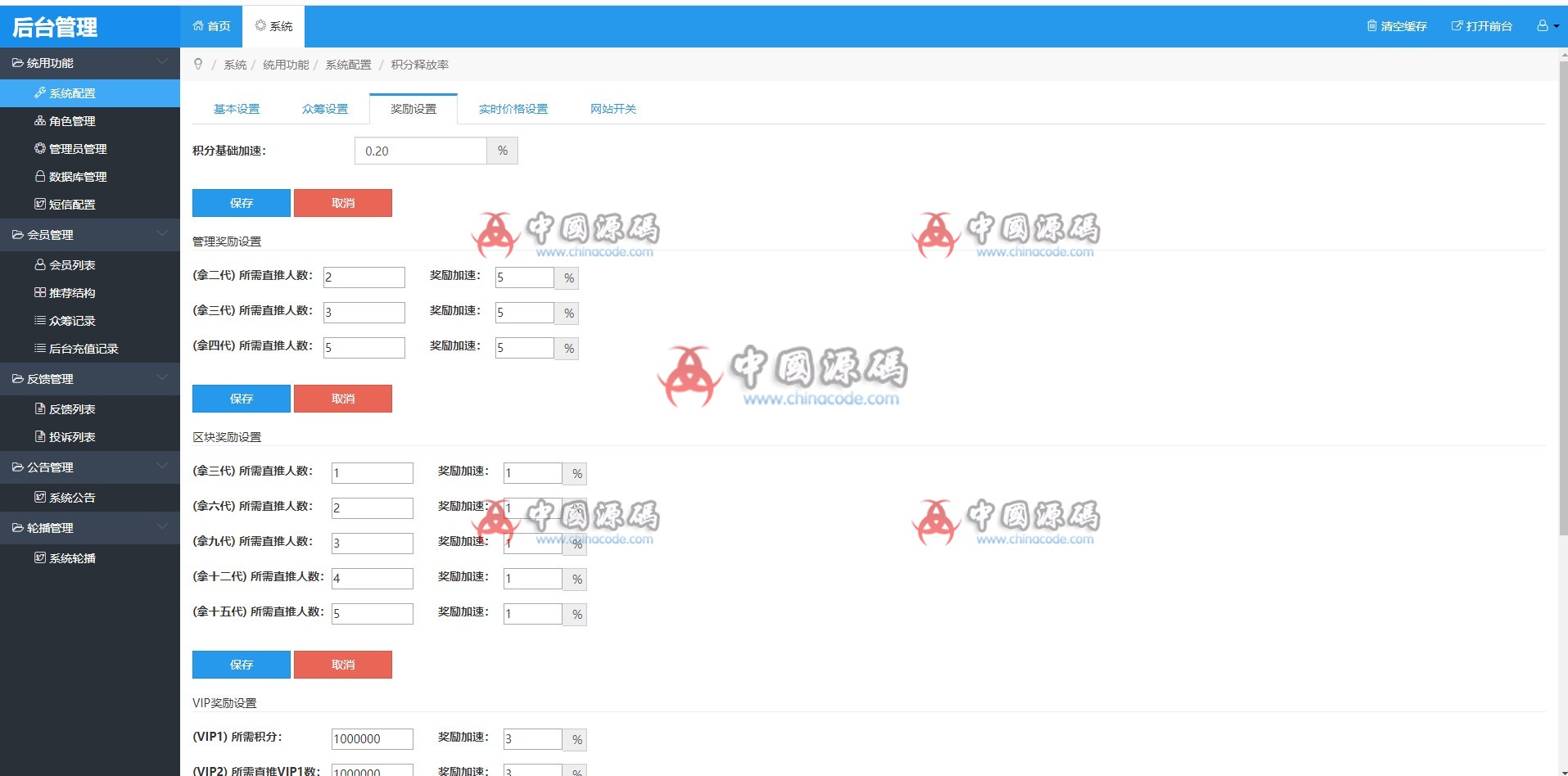Save the 积分基础加速 setting
Viewport: 1568px width, 776px height.
click(241, 203)
